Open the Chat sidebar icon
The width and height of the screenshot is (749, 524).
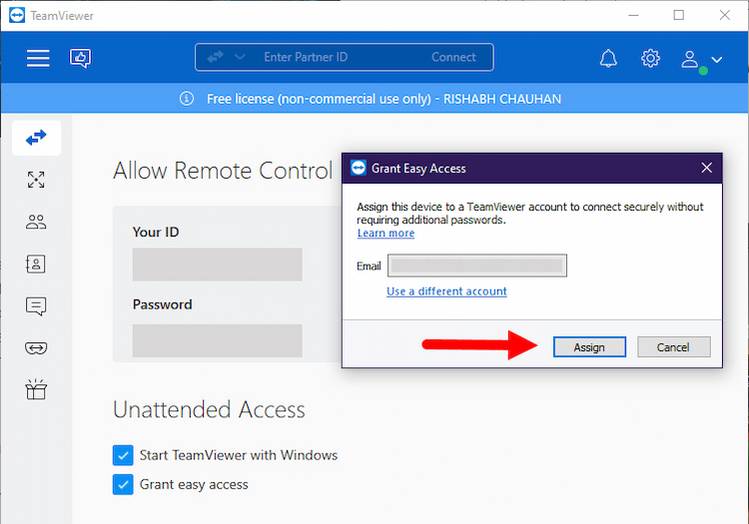(36, 306)
